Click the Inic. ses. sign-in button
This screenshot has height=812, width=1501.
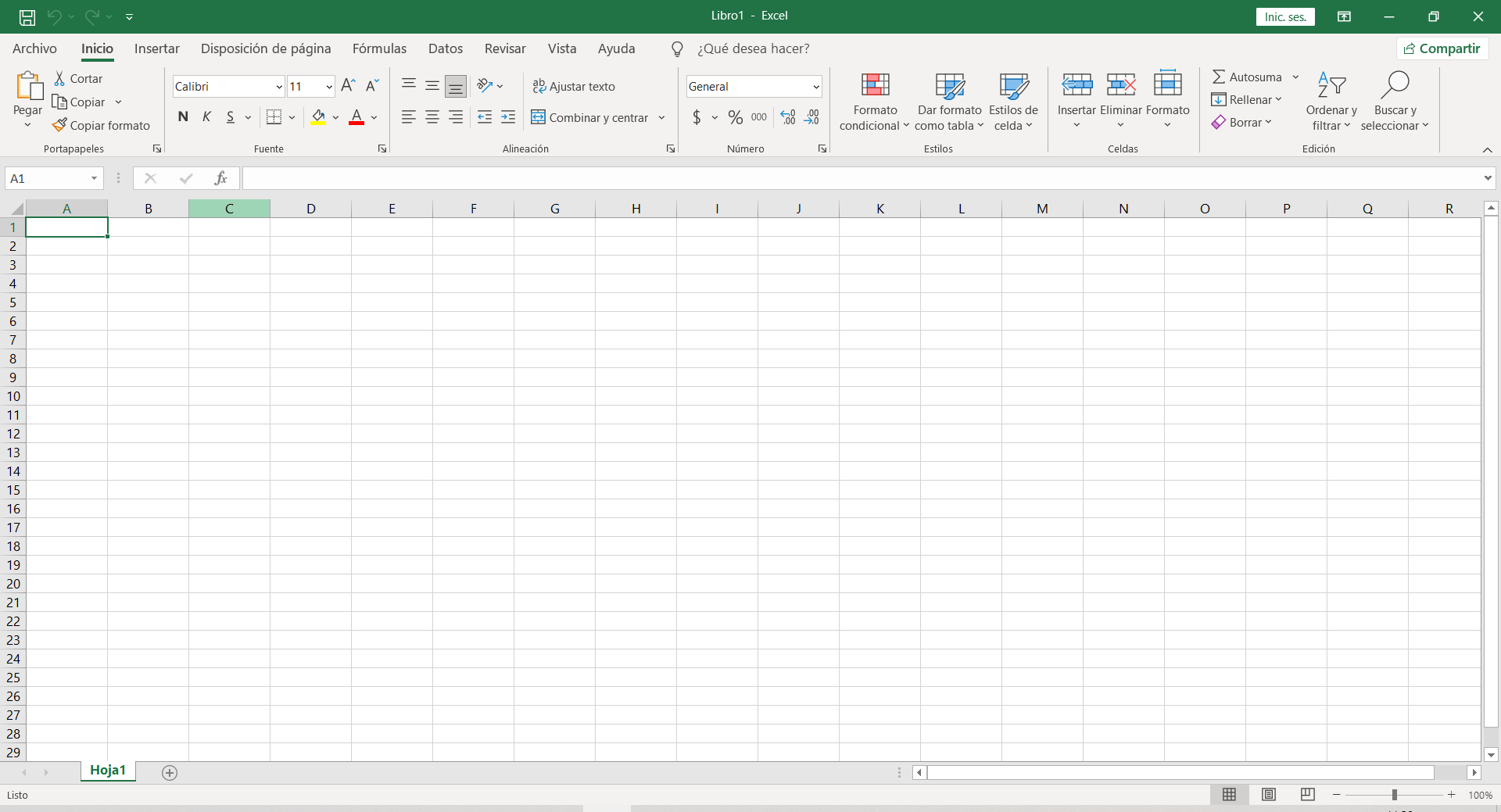tap(1285, 16)
